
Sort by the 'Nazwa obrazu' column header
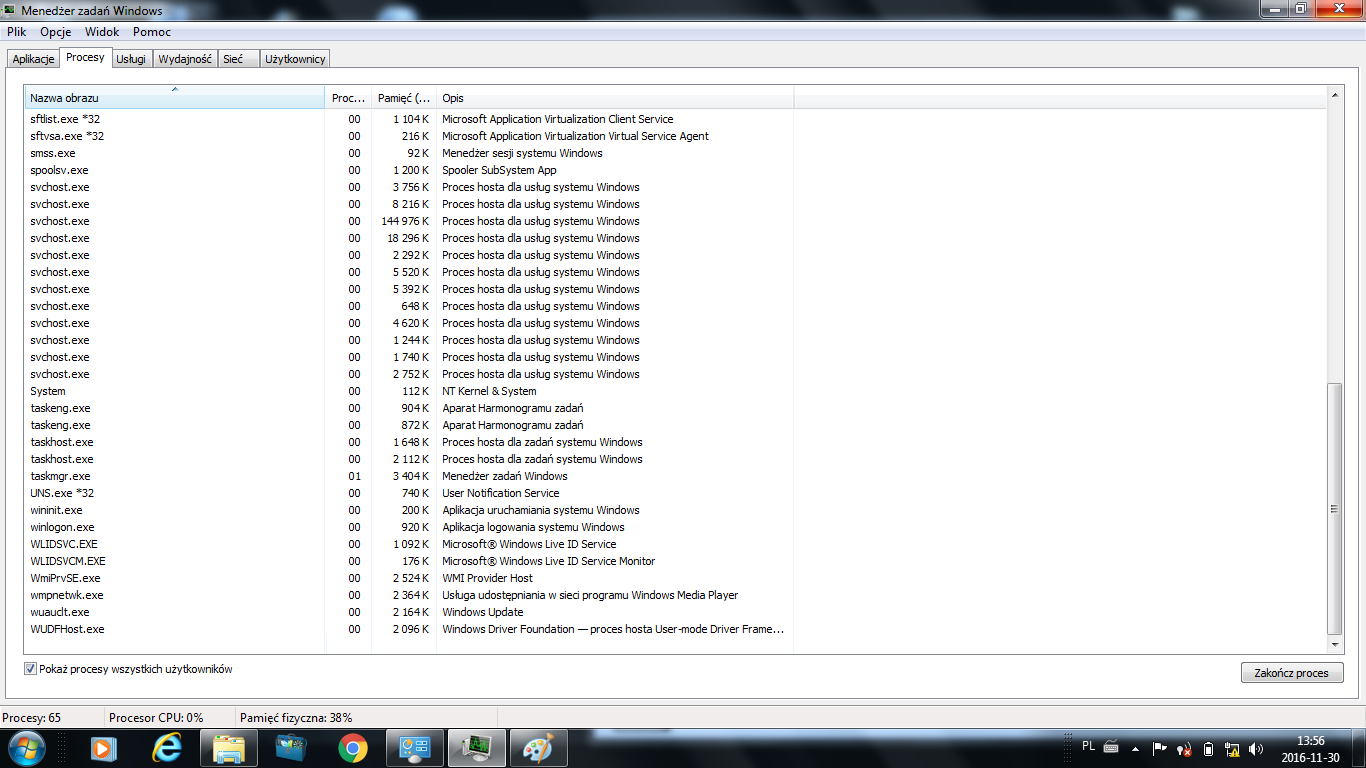point(175,98)
